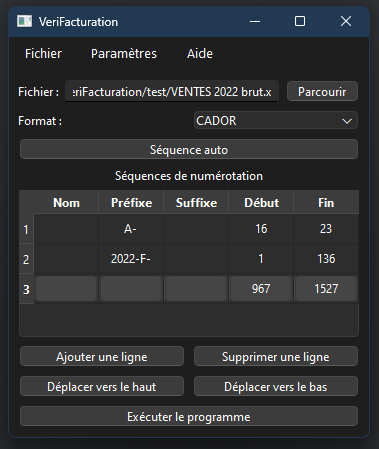The width and height of the screenshot is (379, 449).
Task: Select the Fin column header
Action: [x=326, y=202]
